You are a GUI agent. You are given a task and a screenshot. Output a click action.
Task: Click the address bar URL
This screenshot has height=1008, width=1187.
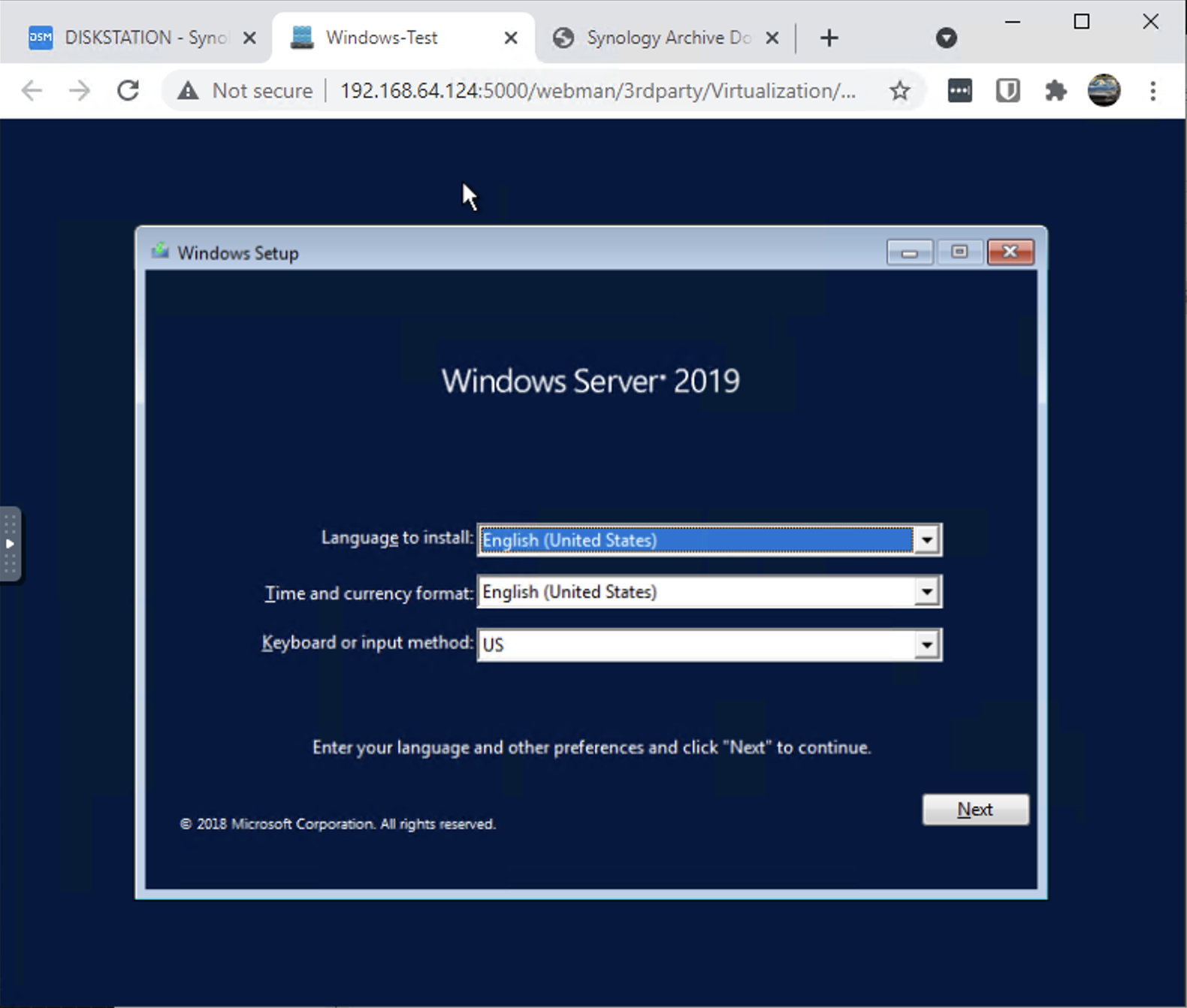tap(597, 91)
